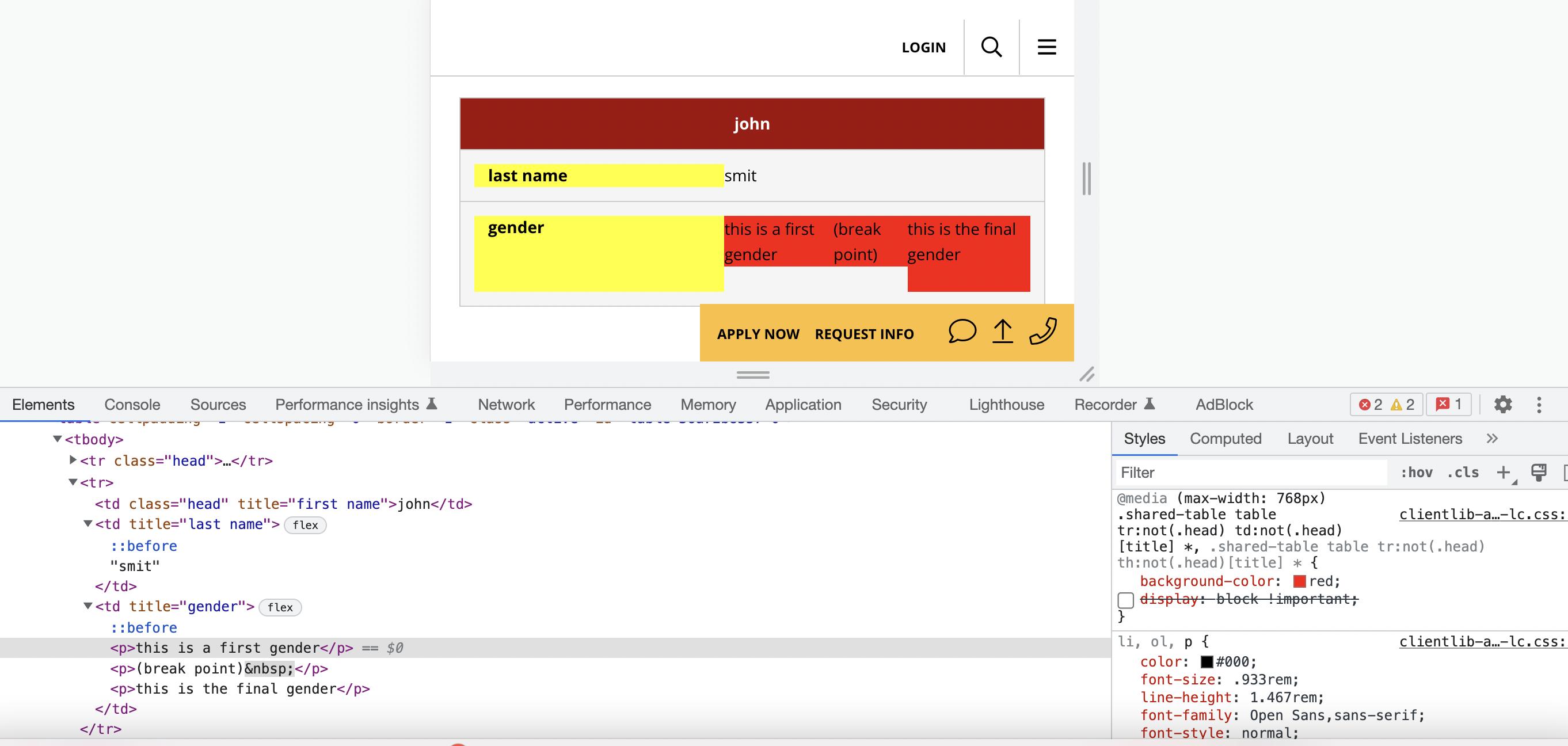Open DevTools settings gear icon
The width and height of the screenshot is (1568, 746).
[1503, 405]
